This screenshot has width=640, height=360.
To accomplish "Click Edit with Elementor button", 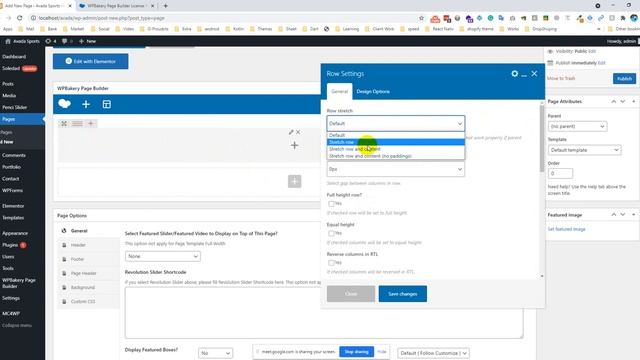I will point(91,61).
